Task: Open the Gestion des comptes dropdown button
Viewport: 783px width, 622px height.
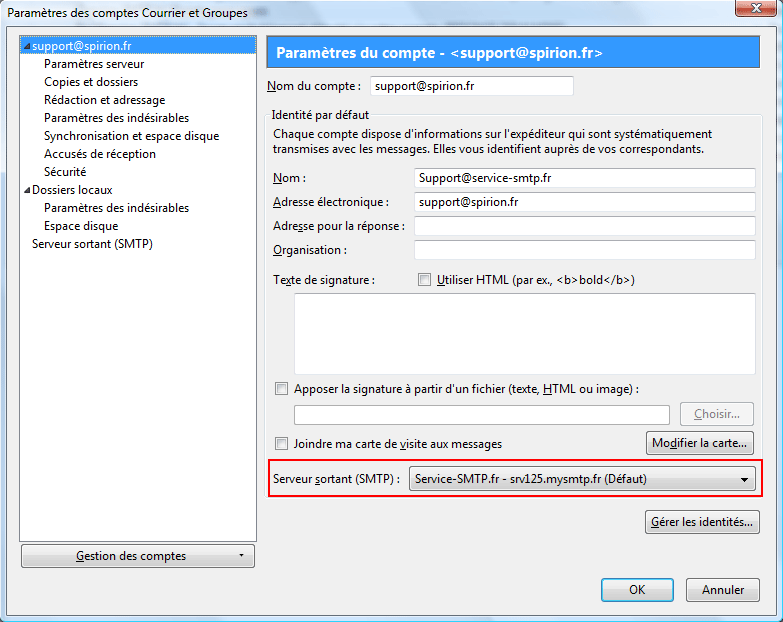Action: click(x=138, y=556)
